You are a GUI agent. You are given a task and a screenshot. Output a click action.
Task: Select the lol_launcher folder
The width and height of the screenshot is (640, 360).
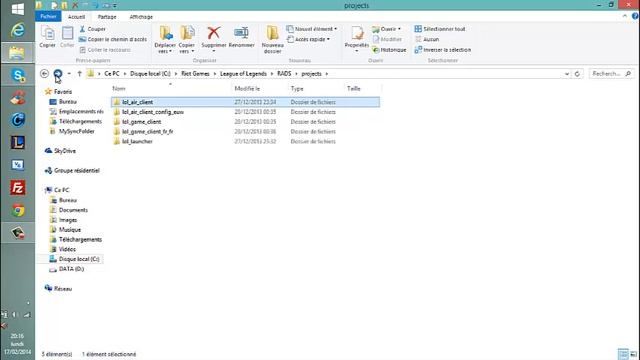click(x=245, y=141)
